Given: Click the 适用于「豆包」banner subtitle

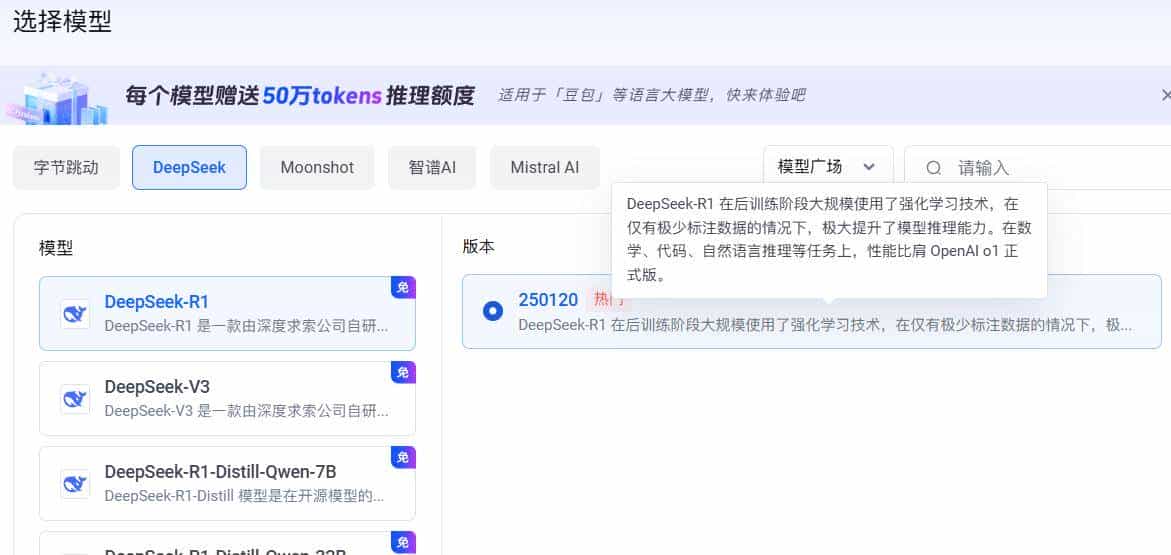Looking at the screenshot, I should point(651,96).
